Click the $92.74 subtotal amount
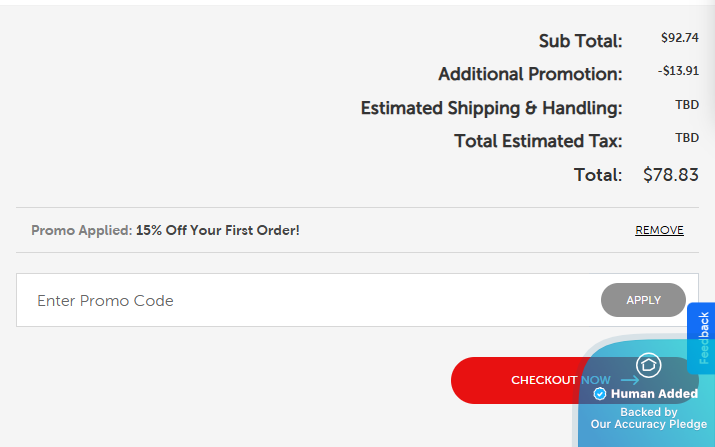 click(x=679, y=38)
